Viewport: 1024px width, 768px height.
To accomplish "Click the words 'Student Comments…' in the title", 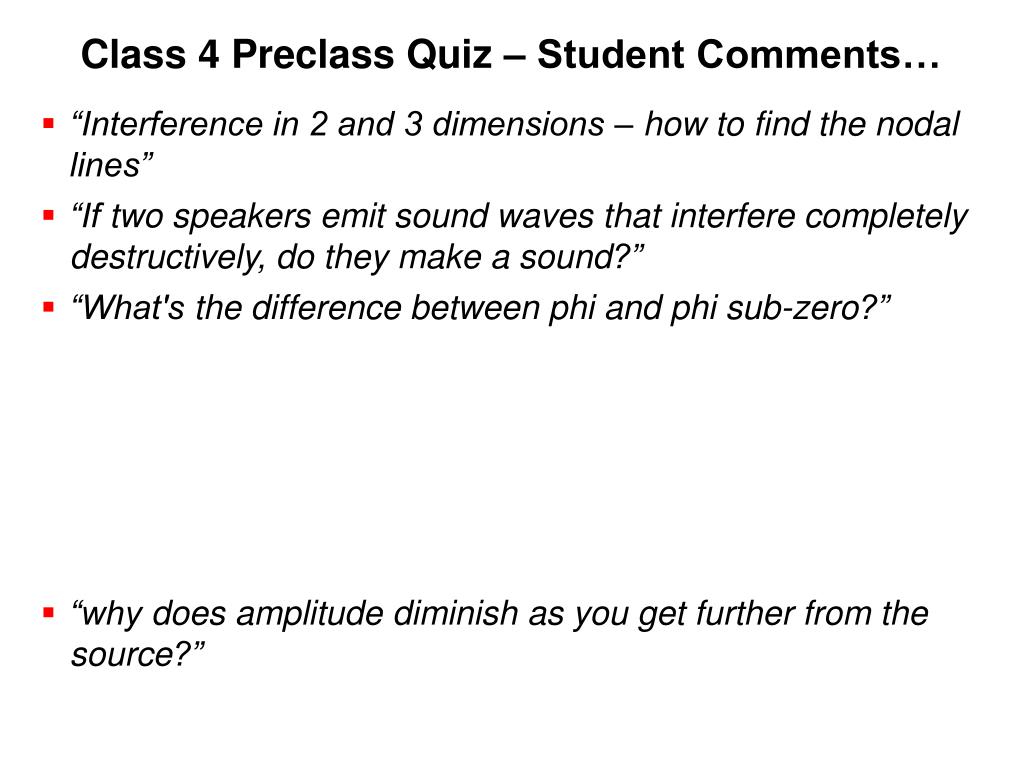I will [739, 54].
